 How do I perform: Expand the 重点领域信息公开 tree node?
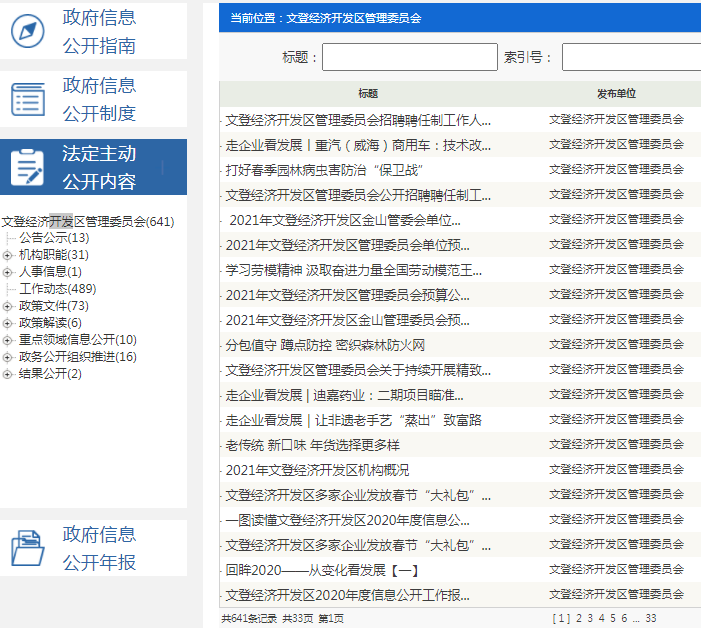pos(8,340)
